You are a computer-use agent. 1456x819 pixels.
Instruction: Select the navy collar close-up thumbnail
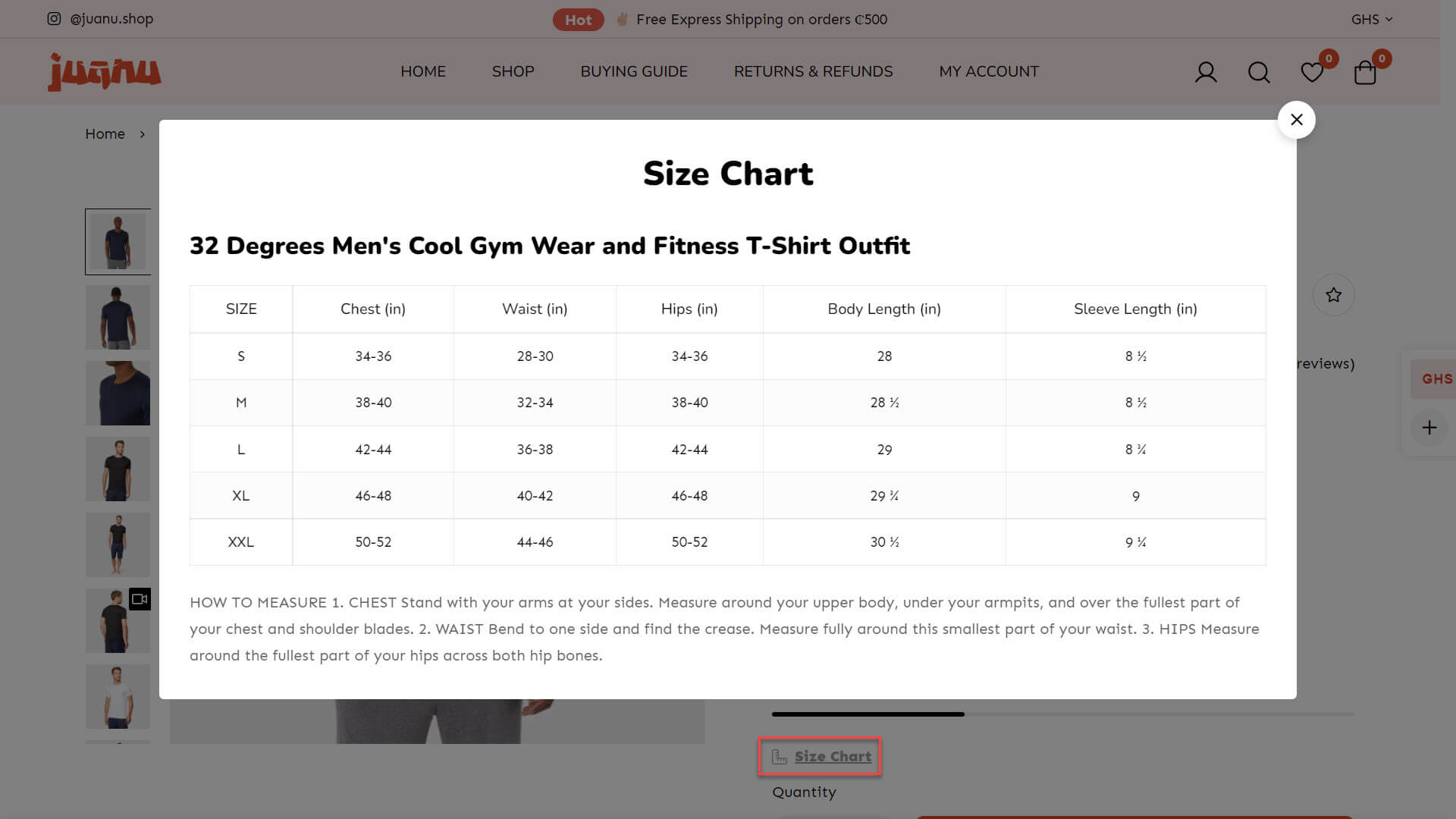coord(118,394)
